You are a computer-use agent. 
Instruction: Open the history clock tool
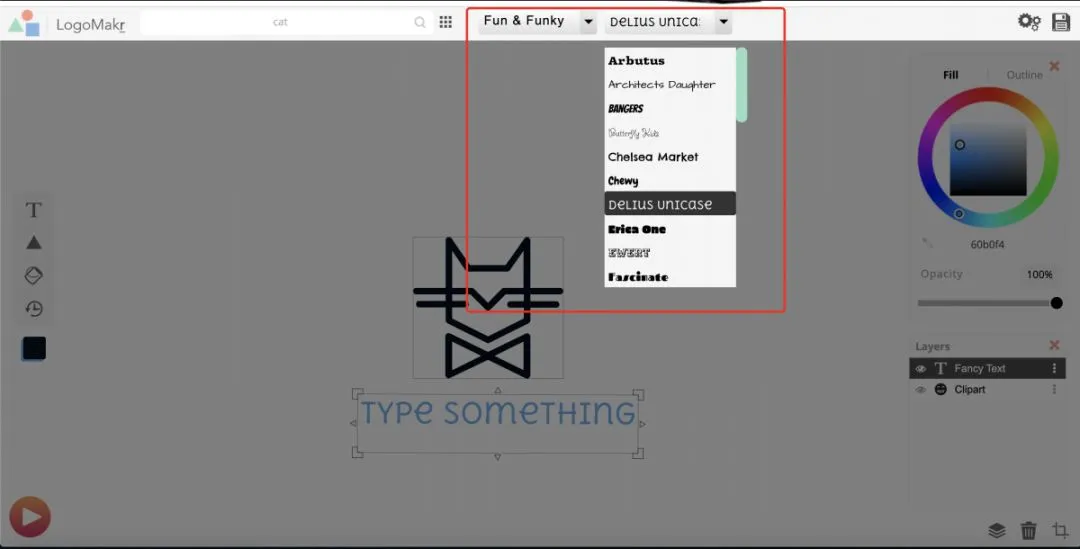point(34,309)
